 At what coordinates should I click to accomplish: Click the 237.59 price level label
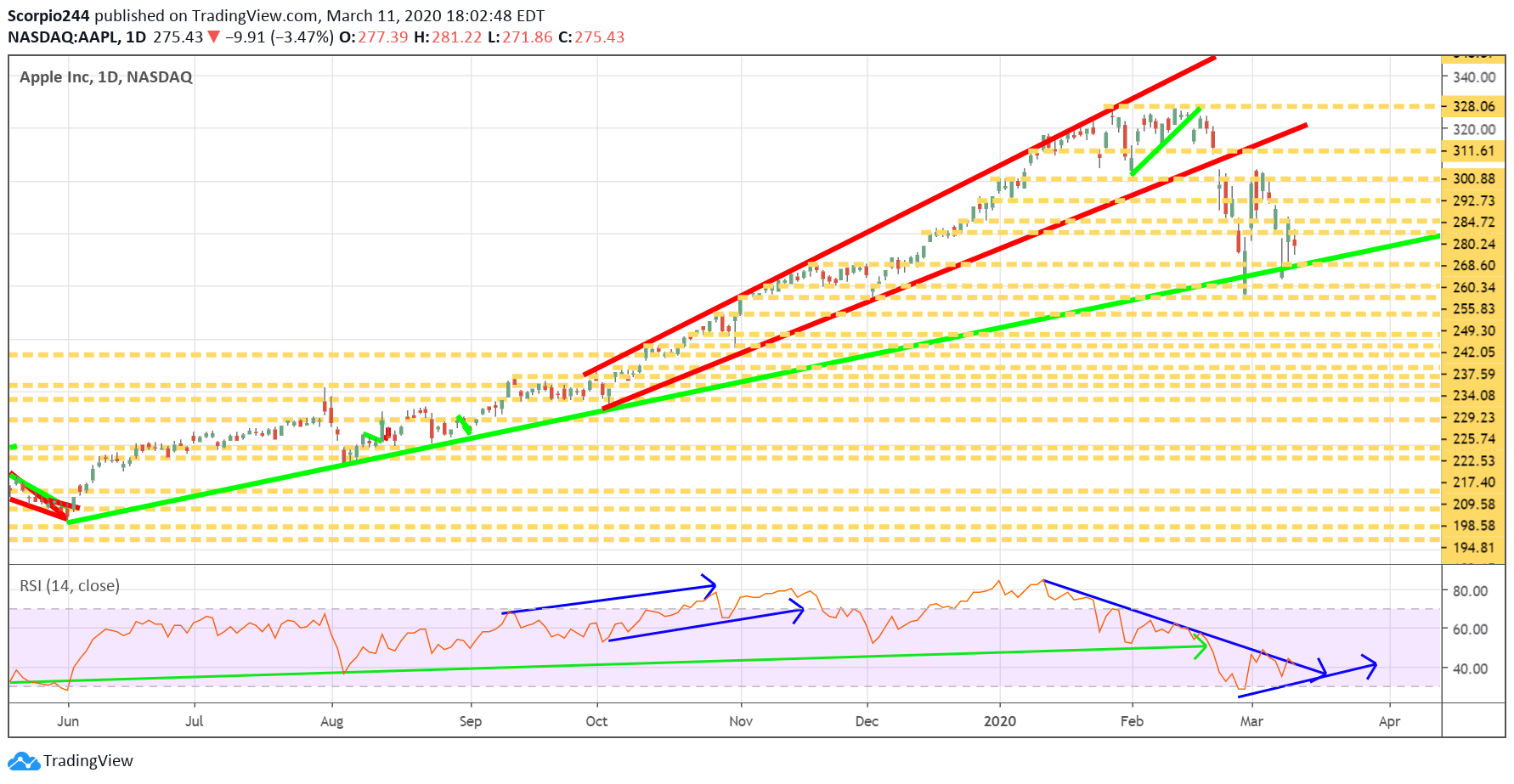click(x=1474, y=375)
